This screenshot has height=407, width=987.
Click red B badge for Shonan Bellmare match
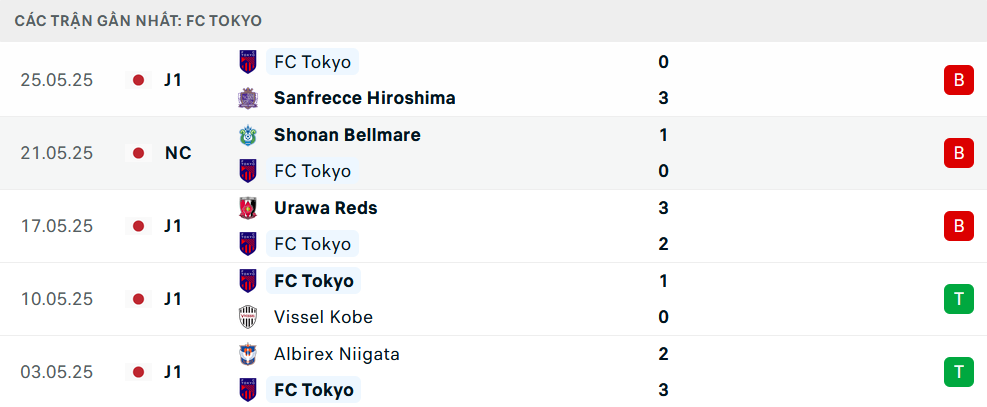[x=959, y=153]
